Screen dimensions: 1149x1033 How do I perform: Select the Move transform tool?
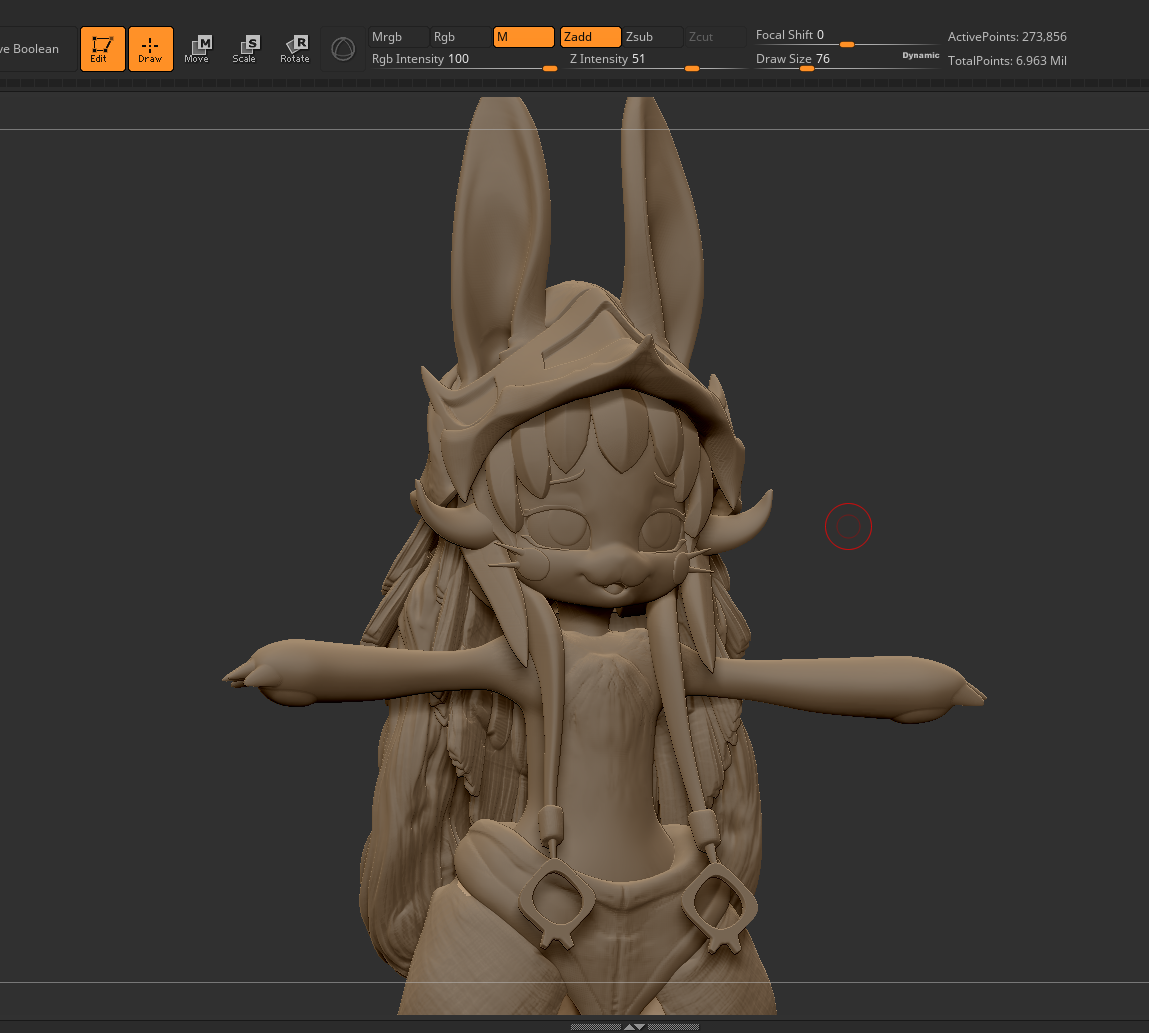tap(197, 49)
